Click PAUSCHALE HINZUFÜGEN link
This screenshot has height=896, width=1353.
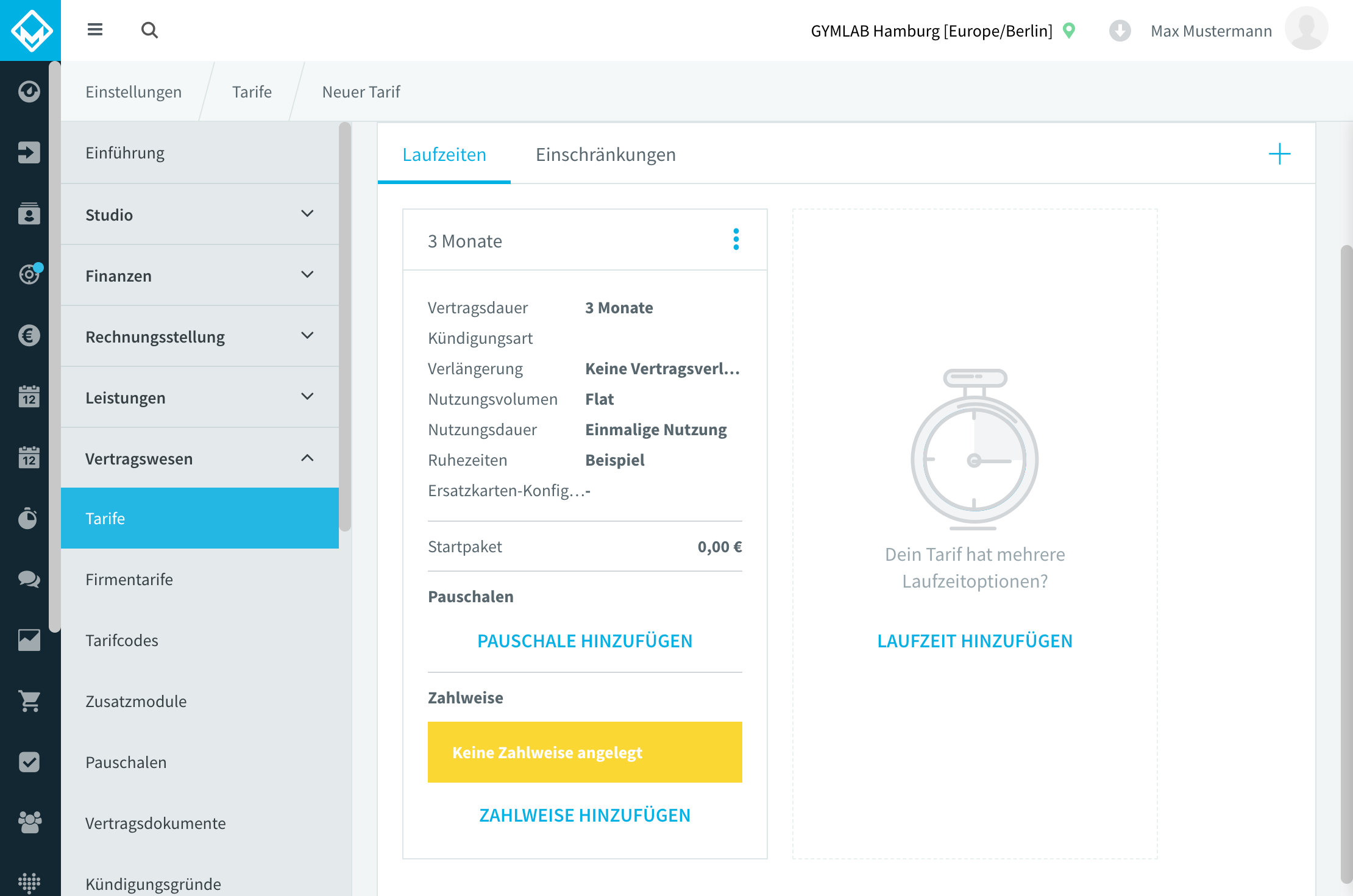(585, 641)
